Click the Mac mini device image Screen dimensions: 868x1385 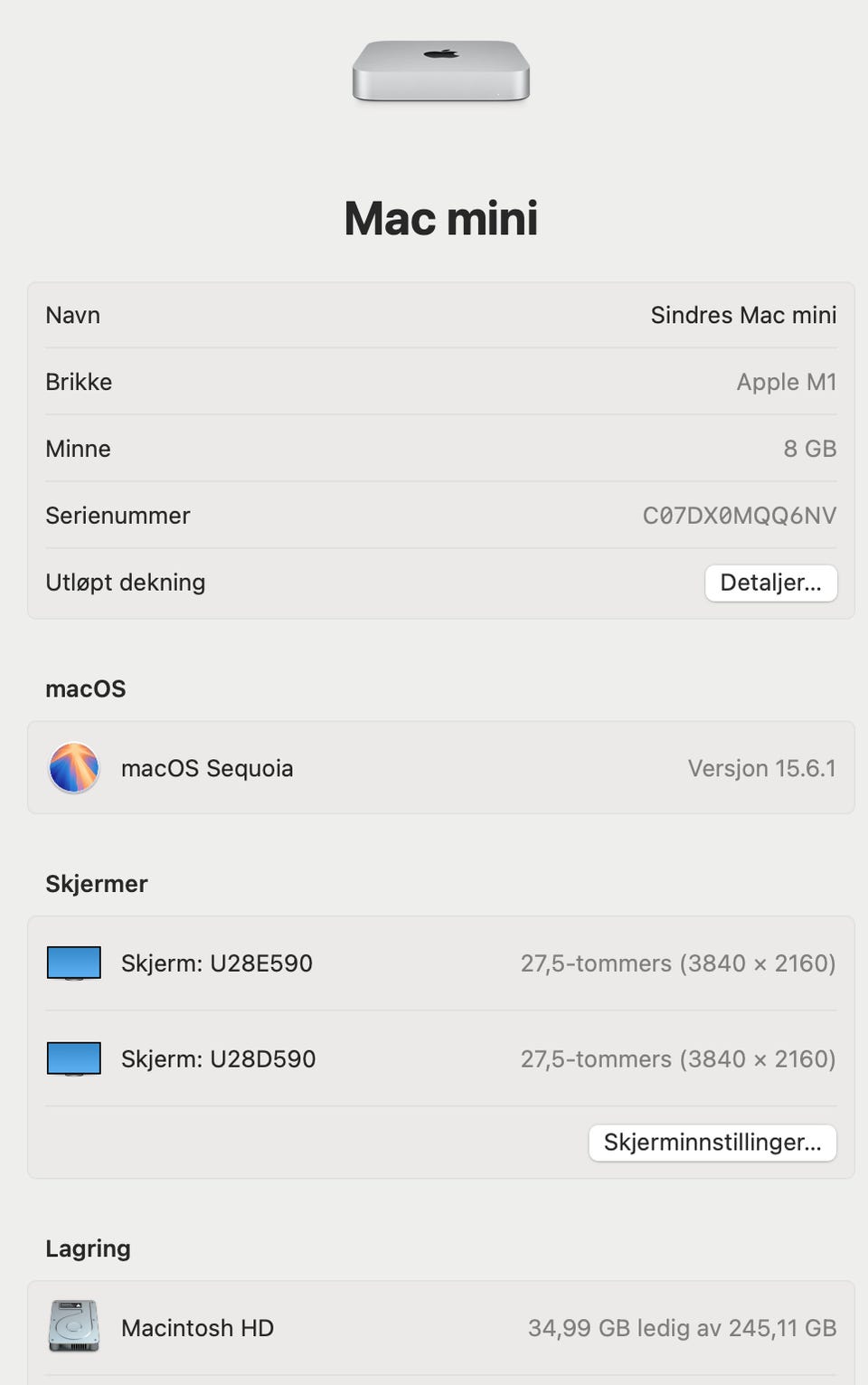click(440, 71)
